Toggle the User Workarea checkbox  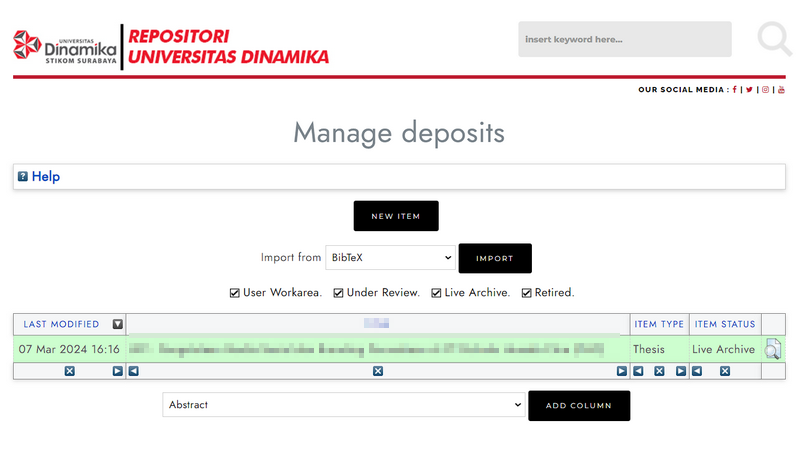pos(235,293)
